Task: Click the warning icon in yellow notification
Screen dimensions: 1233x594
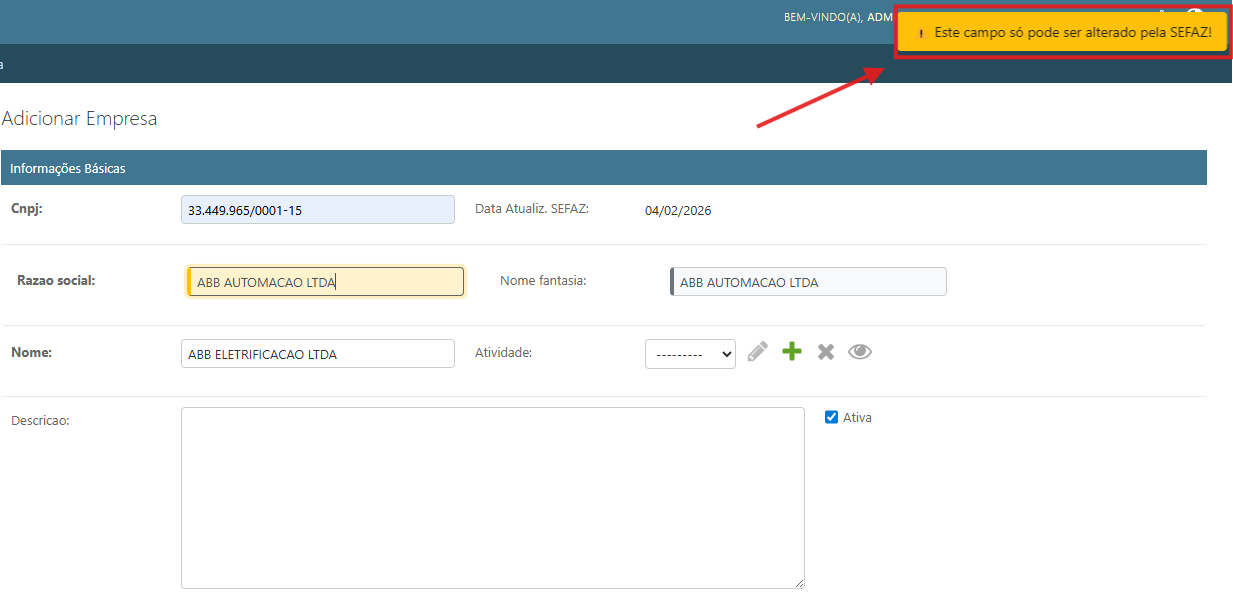Action: click(x=921, y=33)
